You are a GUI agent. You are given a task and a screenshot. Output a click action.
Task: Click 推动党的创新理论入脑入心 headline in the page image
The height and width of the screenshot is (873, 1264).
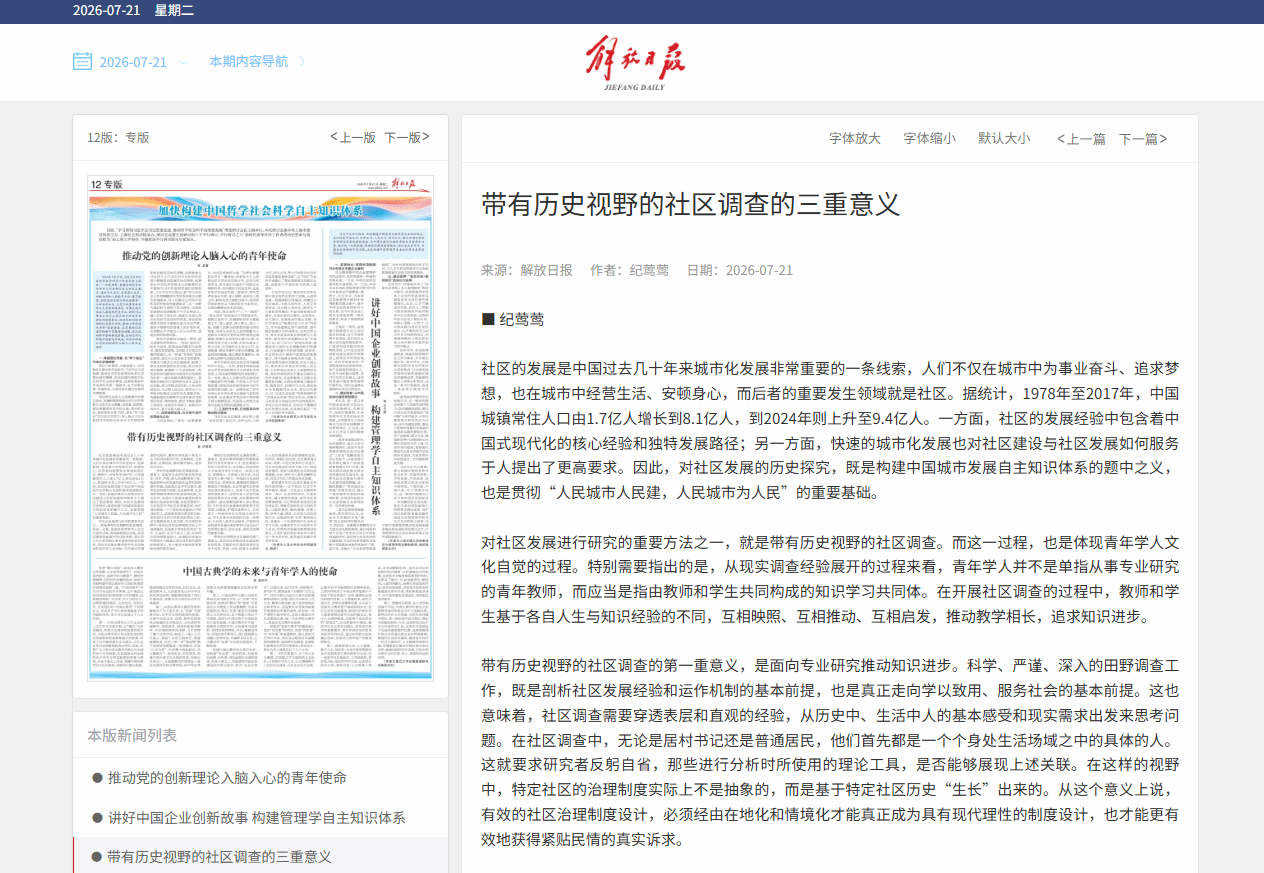click(x=204, y=257)
